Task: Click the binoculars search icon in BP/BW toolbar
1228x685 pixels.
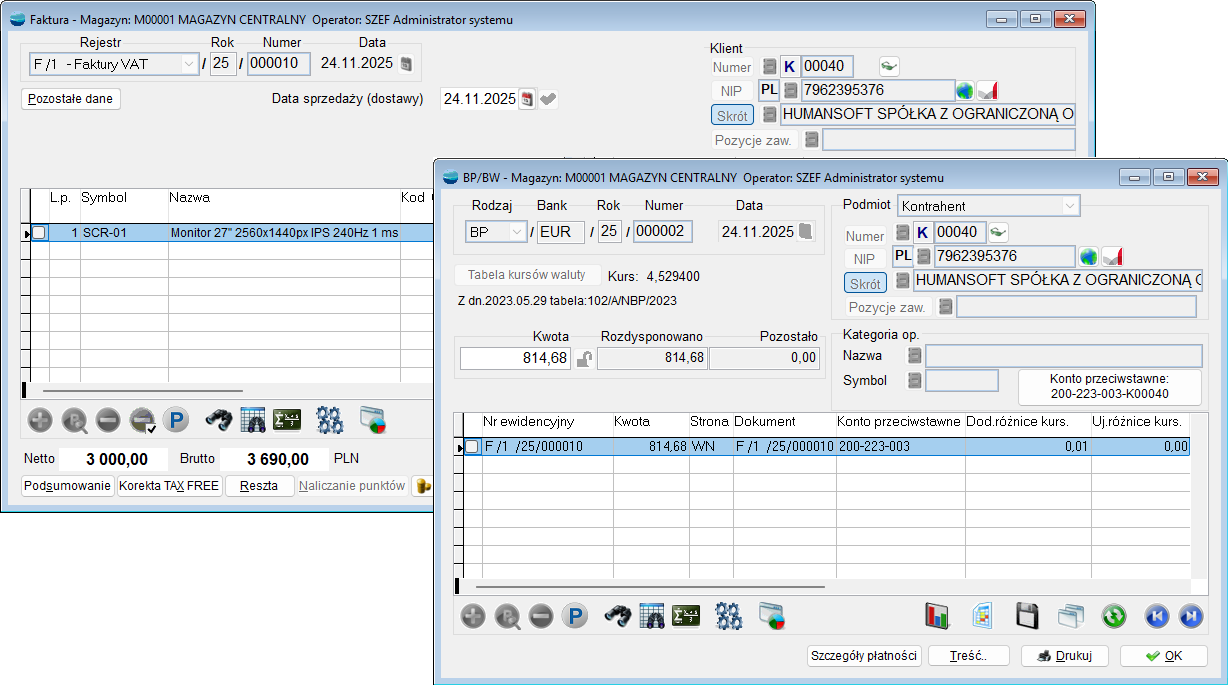Action: pos(619,616)
